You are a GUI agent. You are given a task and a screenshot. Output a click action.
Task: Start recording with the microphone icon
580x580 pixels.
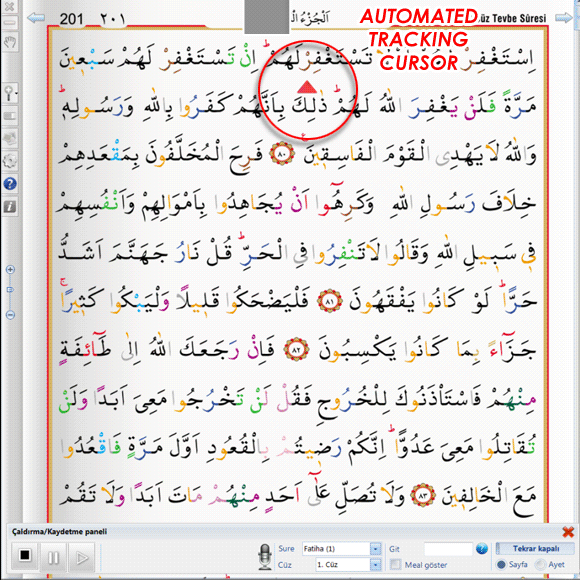(x=264, y=556)
